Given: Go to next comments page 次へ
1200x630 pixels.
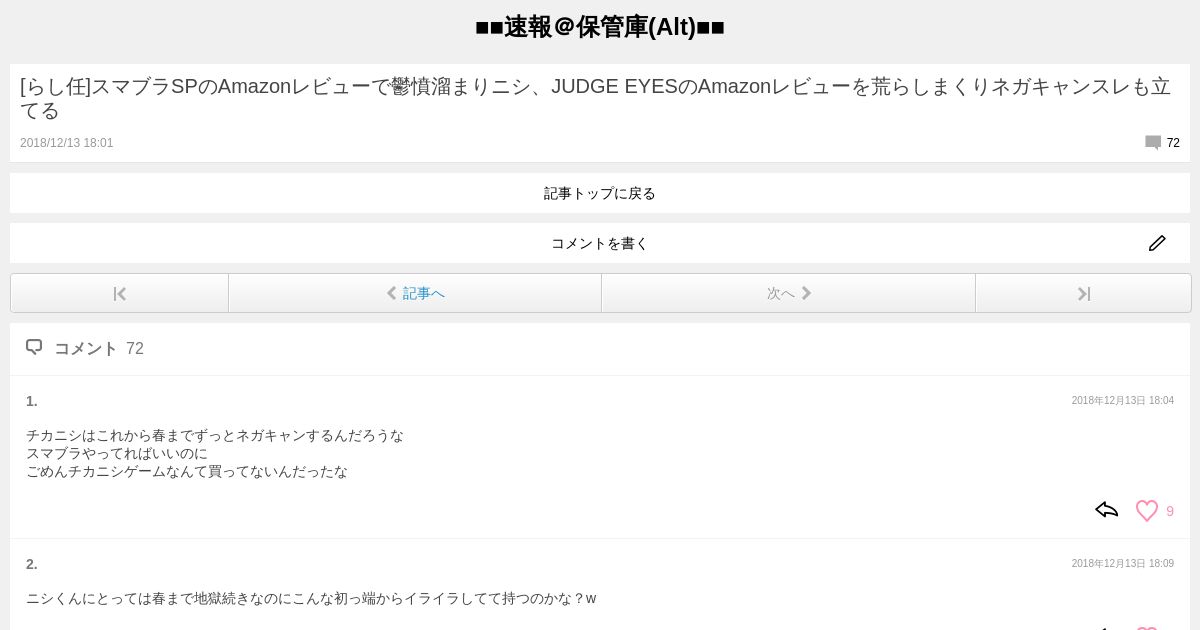Looking at the screenshot, I should coord(789,293).
